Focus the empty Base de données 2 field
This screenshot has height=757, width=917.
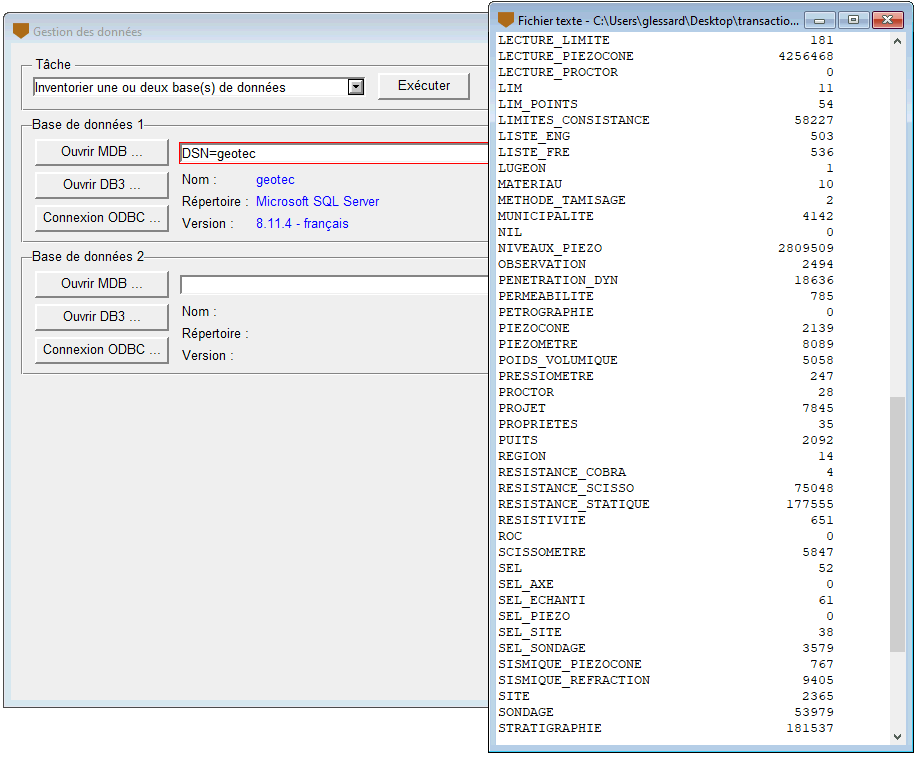[334, 285]
